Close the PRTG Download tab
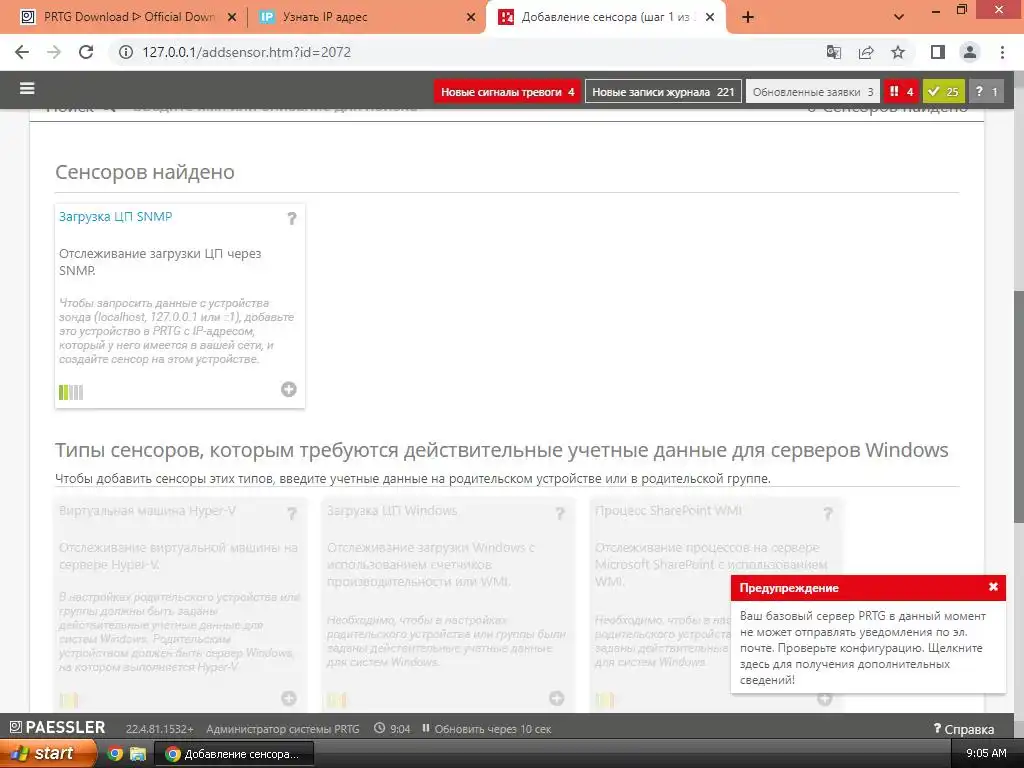This screenshot has width=1024, height=768. coord(232,18)
